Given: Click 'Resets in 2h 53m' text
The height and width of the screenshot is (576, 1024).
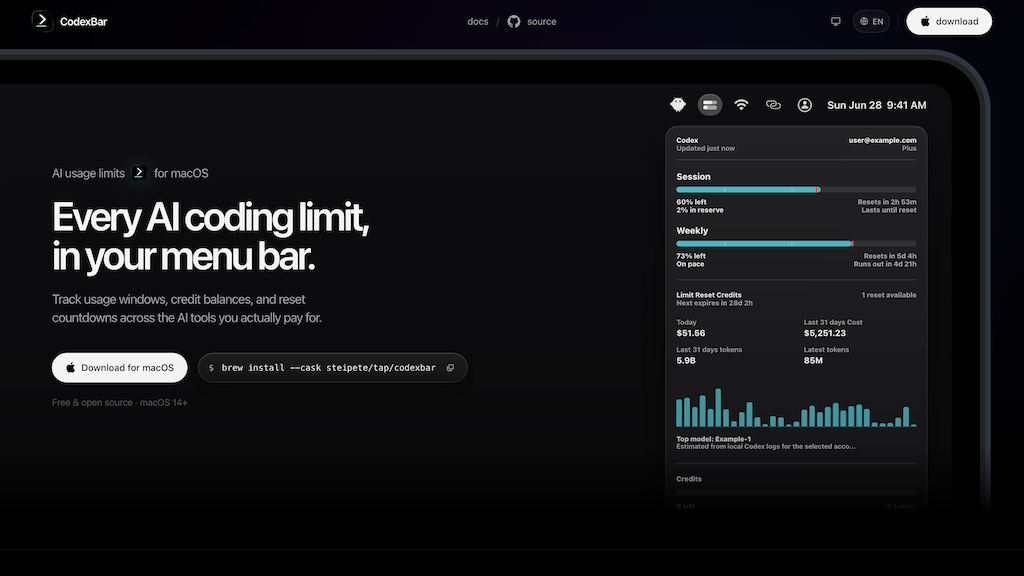Looking at the screenshot, I should click(x=887, y=202).
